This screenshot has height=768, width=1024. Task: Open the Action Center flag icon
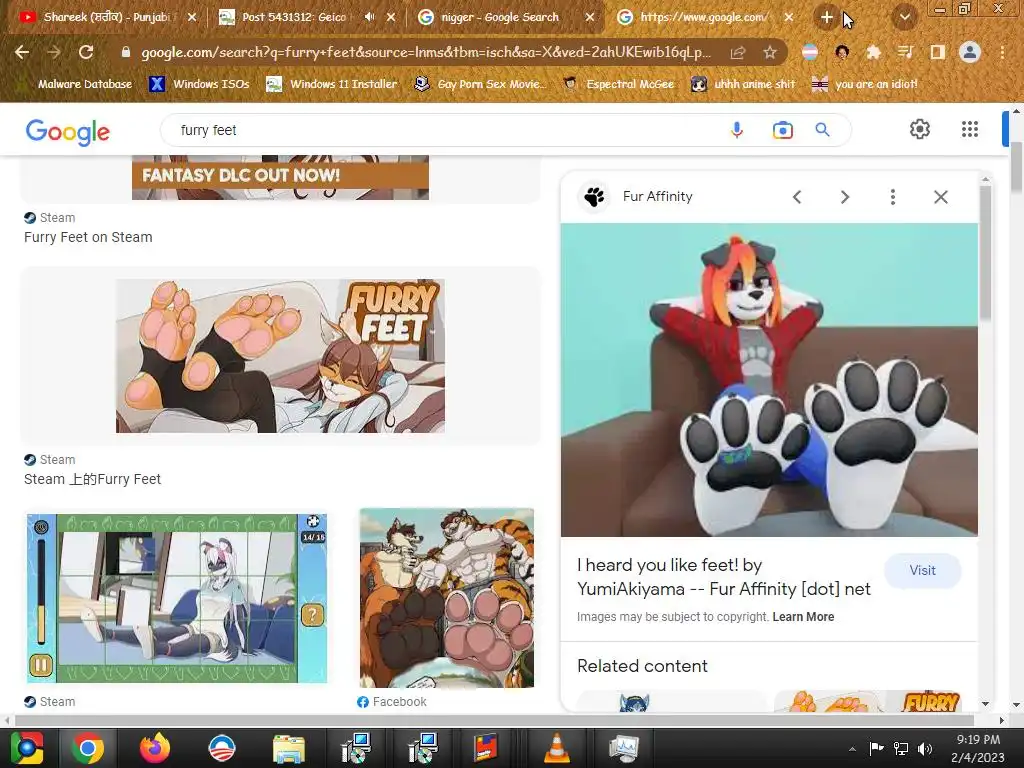pyautogui.click(x=876, y=748)
